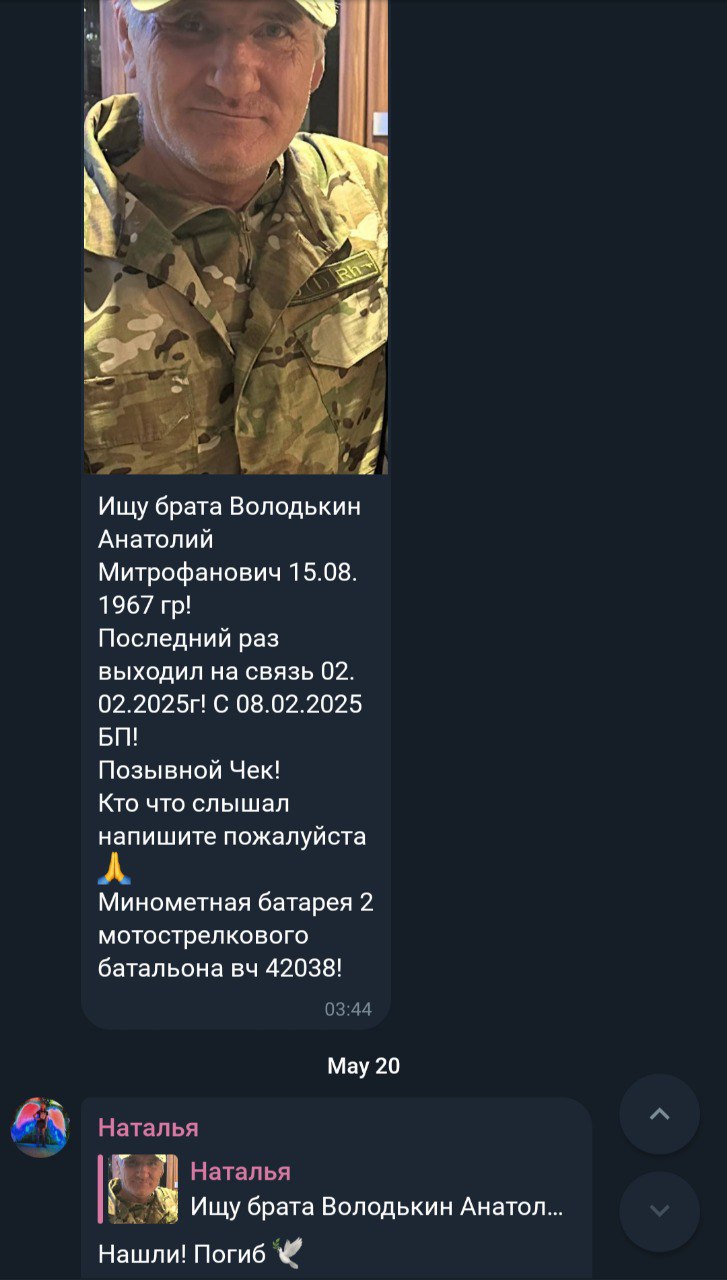Viewport: 727px width, 1280px height.
Task: Tap the 03:44 message timestamp
Action: pyautogui.click(x=348, y=1009)
